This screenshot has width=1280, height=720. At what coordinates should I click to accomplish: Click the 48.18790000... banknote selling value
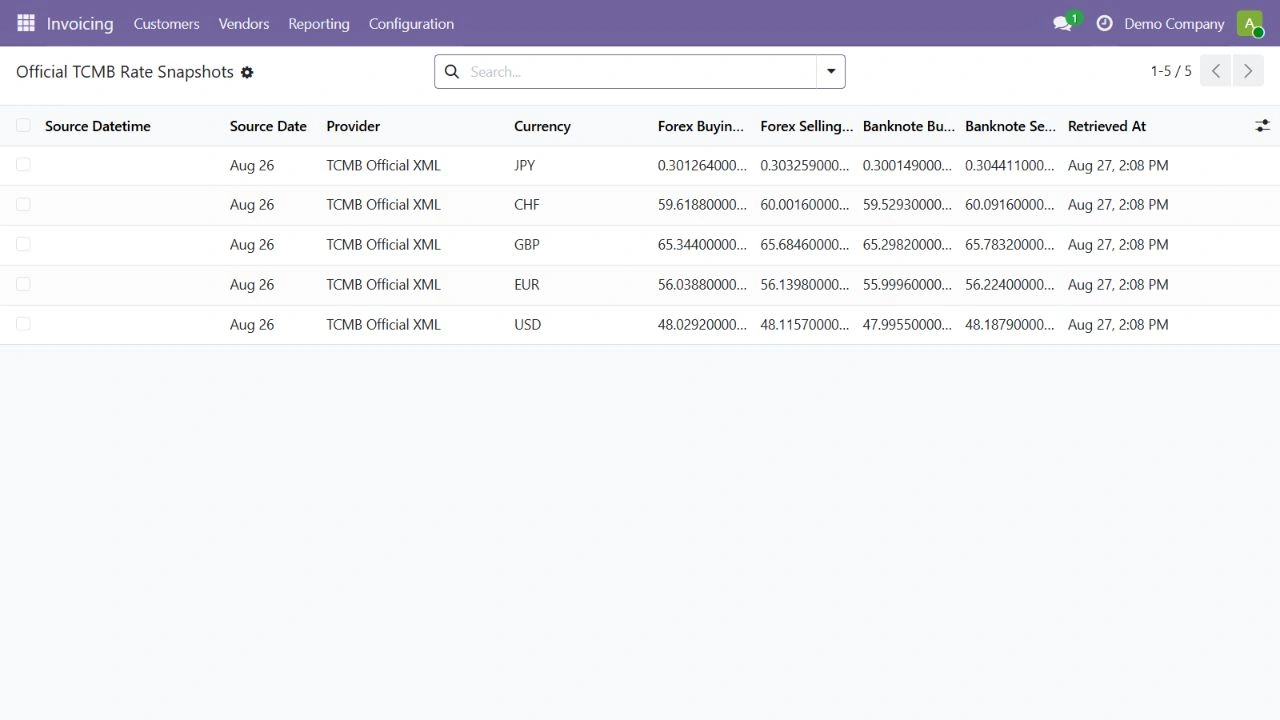[x=1010, y=325]
